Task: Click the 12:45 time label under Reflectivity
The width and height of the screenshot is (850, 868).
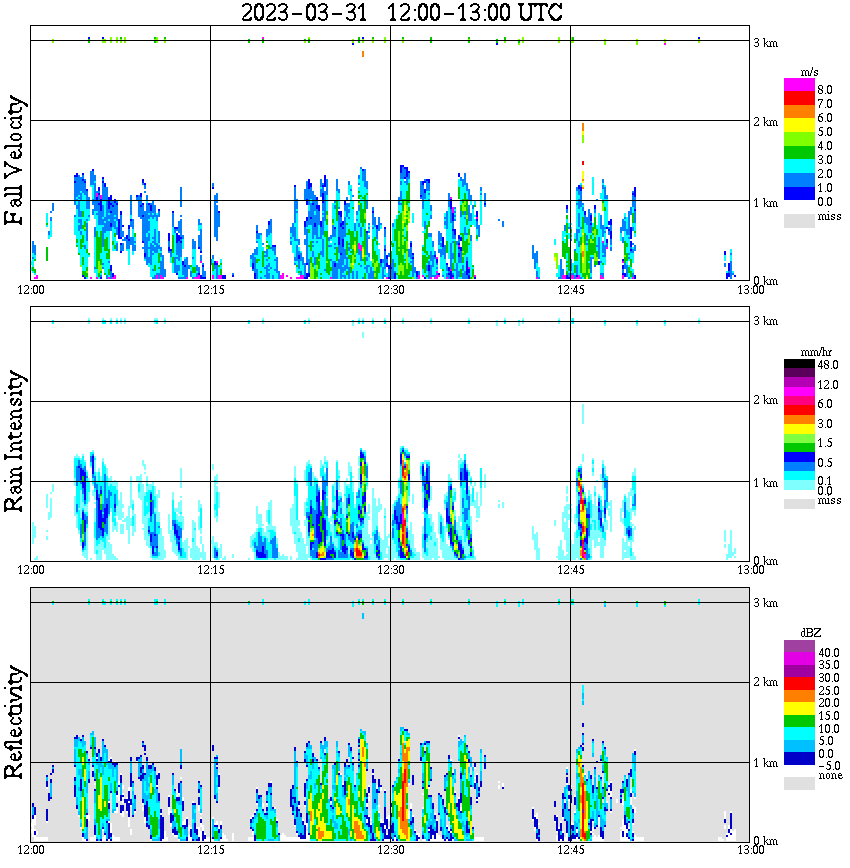Action: point(571,850)
